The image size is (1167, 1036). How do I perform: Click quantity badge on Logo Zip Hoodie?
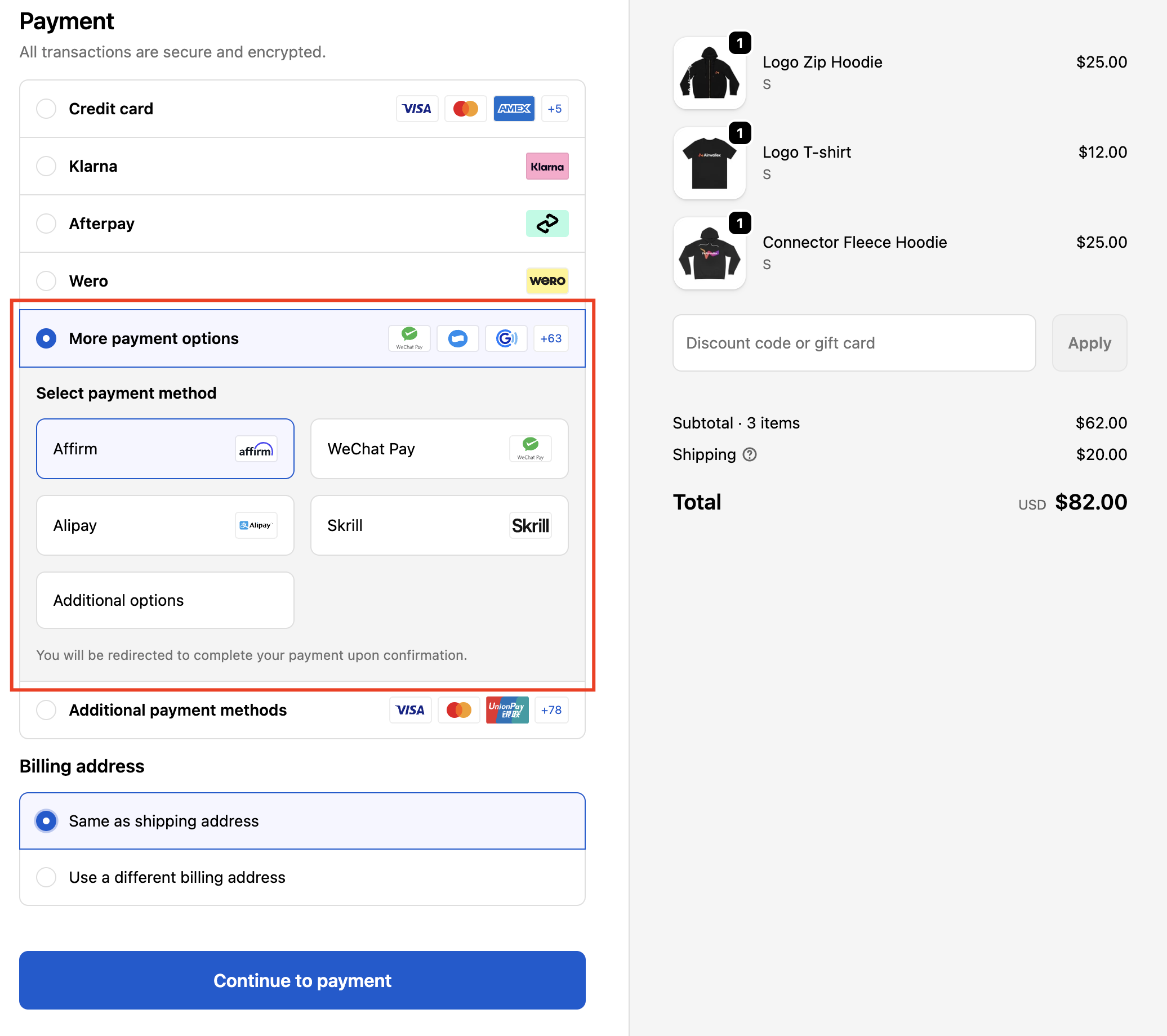740,43
